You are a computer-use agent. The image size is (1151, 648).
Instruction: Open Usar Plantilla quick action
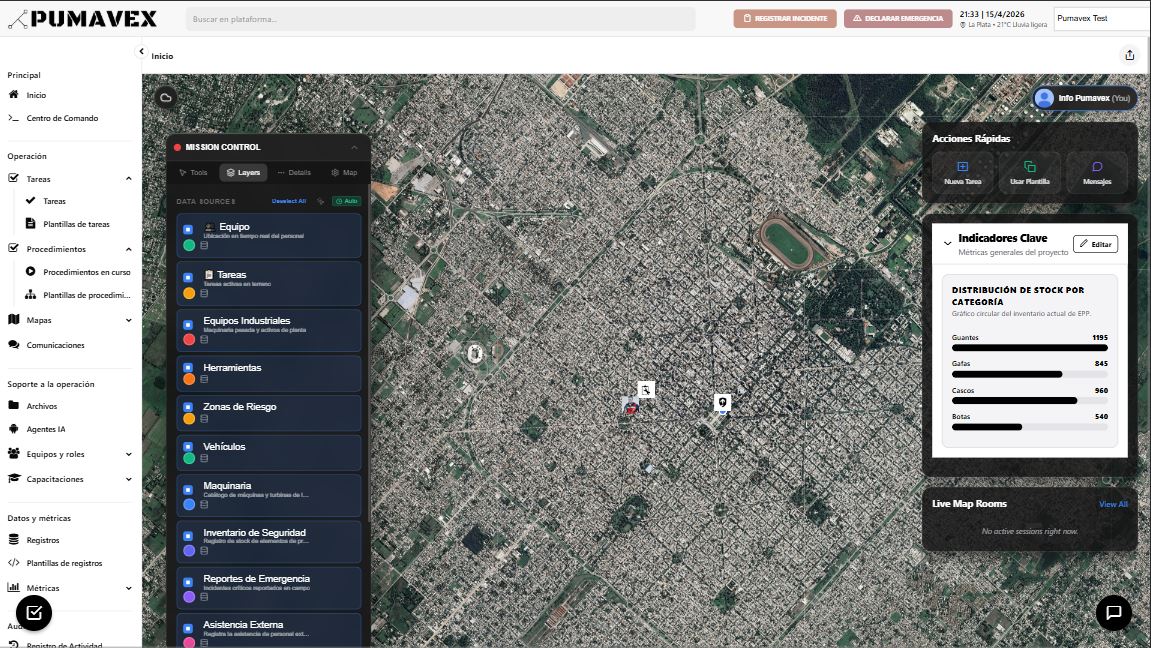pos(1029,173)
